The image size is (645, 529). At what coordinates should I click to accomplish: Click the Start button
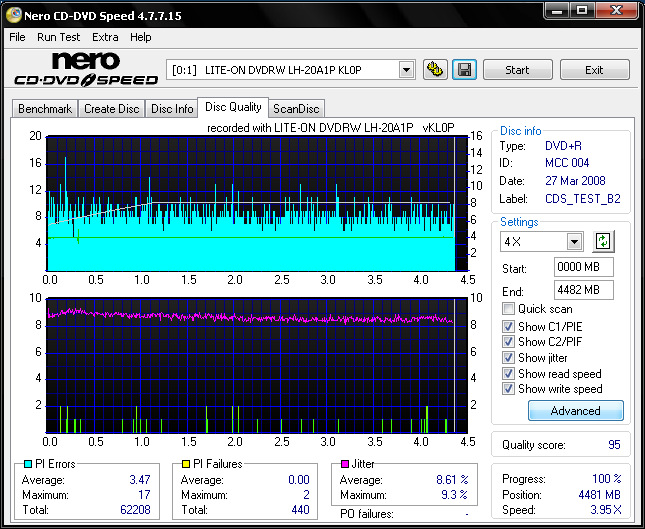[517, 70]
